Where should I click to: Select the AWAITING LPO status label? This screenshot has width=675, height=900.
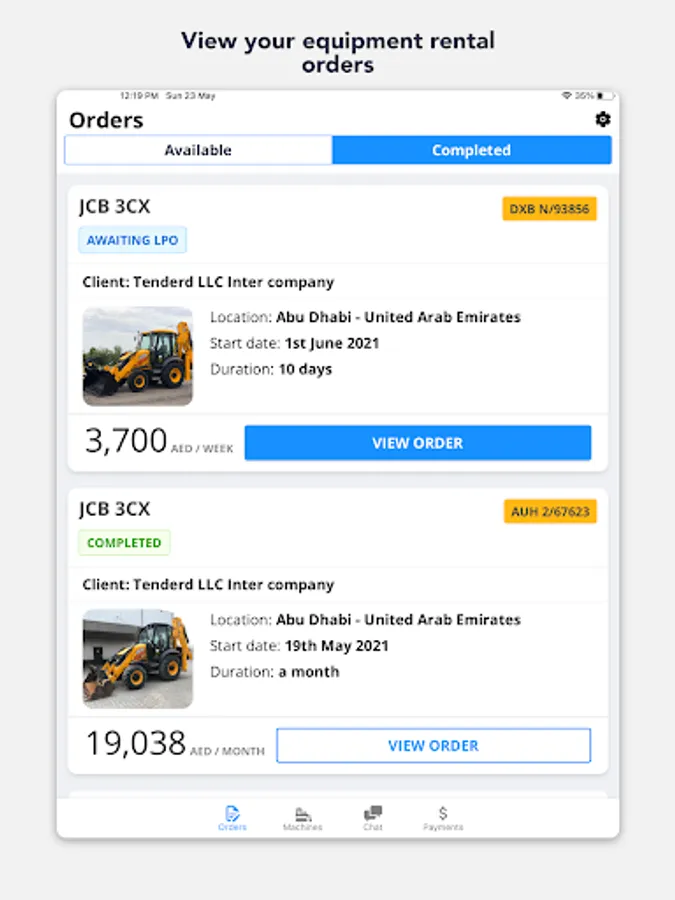point(133,240)
